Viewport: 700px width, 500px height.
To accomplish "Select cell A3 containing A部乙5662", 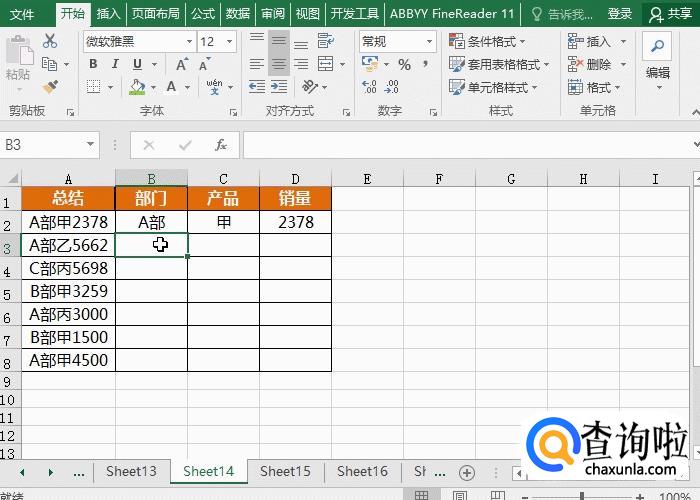I will click(x=68, y=245).
